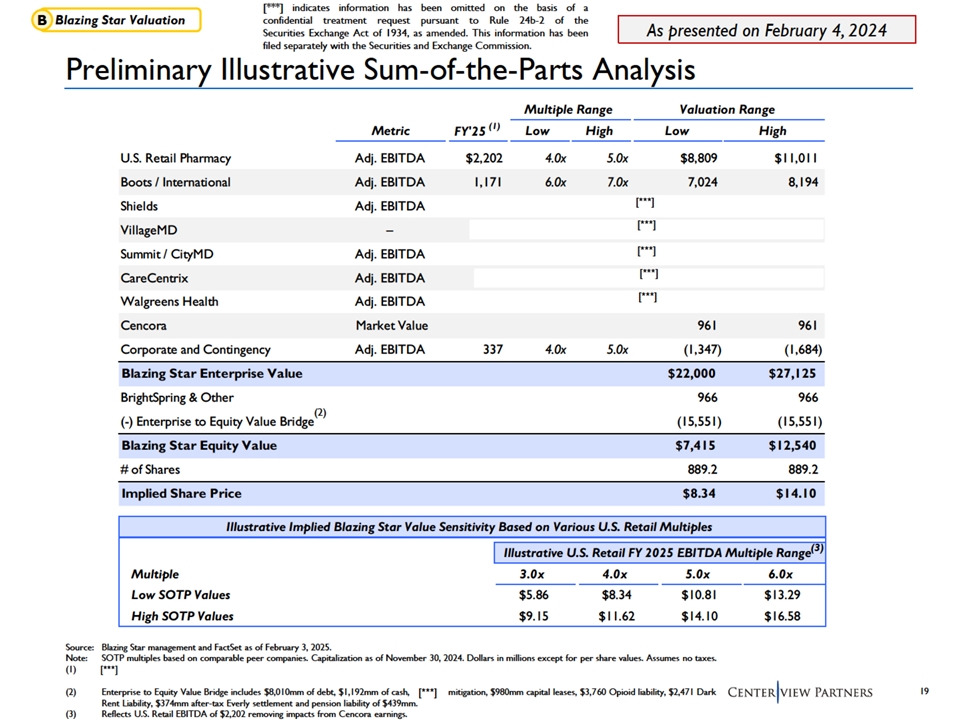Viewport: 960px width, 720px height.
Task: Click the Low SOTP Values row label
Action: (x=181, y=595)
